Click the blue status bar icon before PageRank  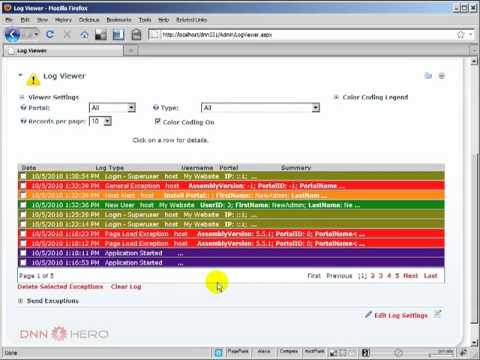[219, 352]
